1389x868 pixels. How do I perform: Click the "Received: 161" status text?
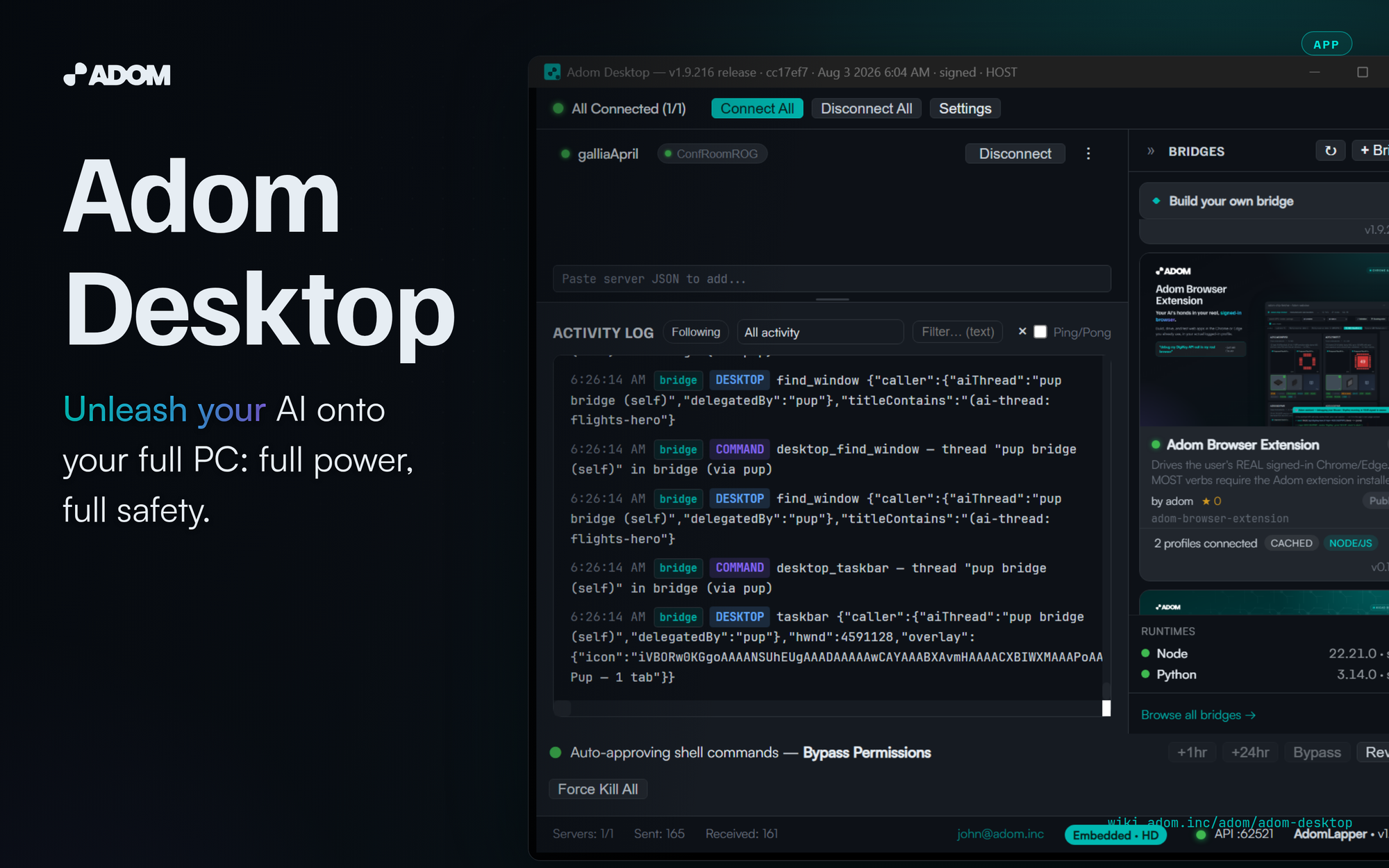(742, 834)
